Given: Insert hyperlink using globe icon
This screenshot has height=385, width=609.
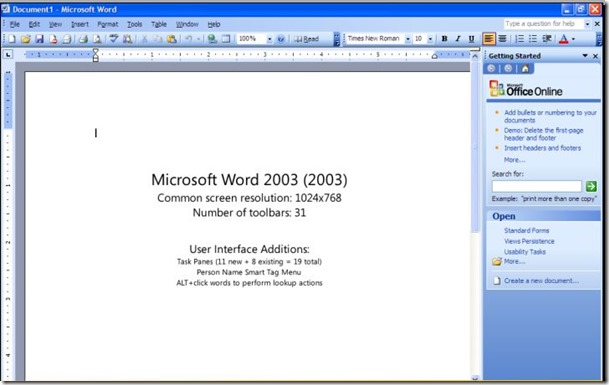Looking at the screenshot, I should click(212, 39).
